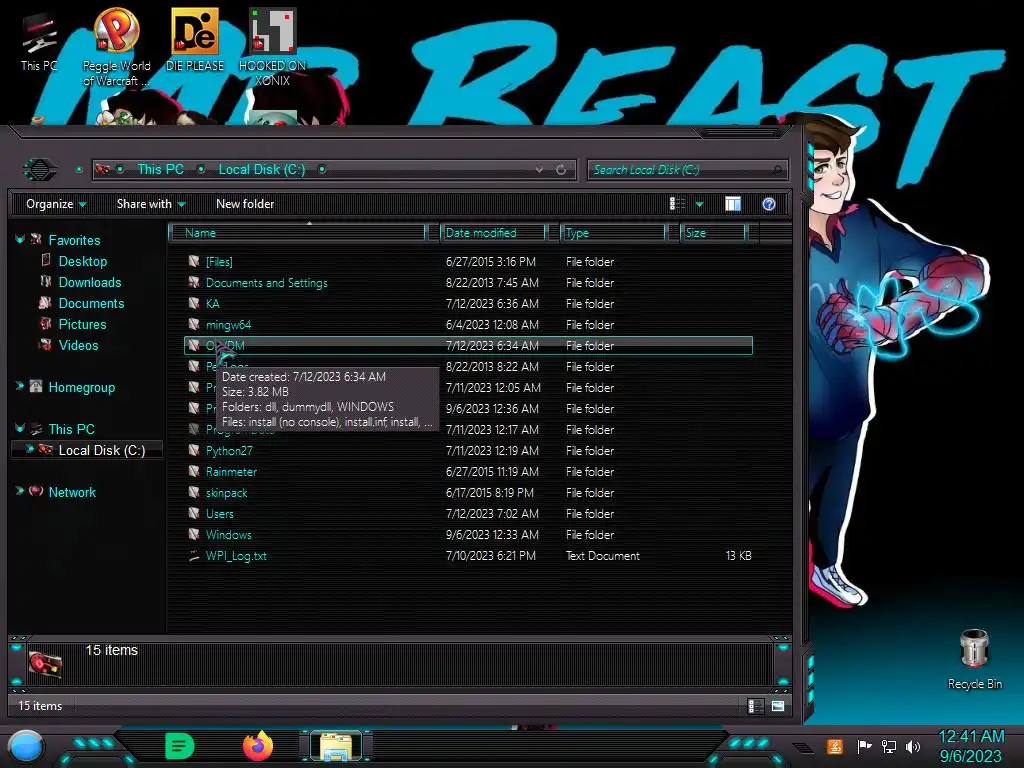The height and width of the screenshot is (768, 1024).
Task: Open the Help question mark icon
Action: tap(769, 204)
